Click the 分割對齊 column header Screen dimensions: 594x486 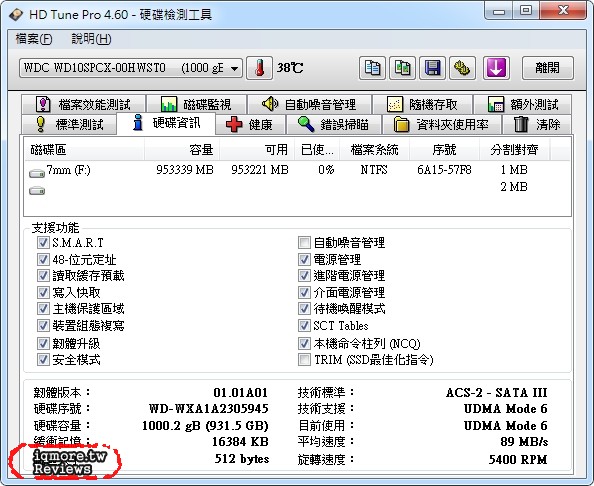click(x=514, y=150)
